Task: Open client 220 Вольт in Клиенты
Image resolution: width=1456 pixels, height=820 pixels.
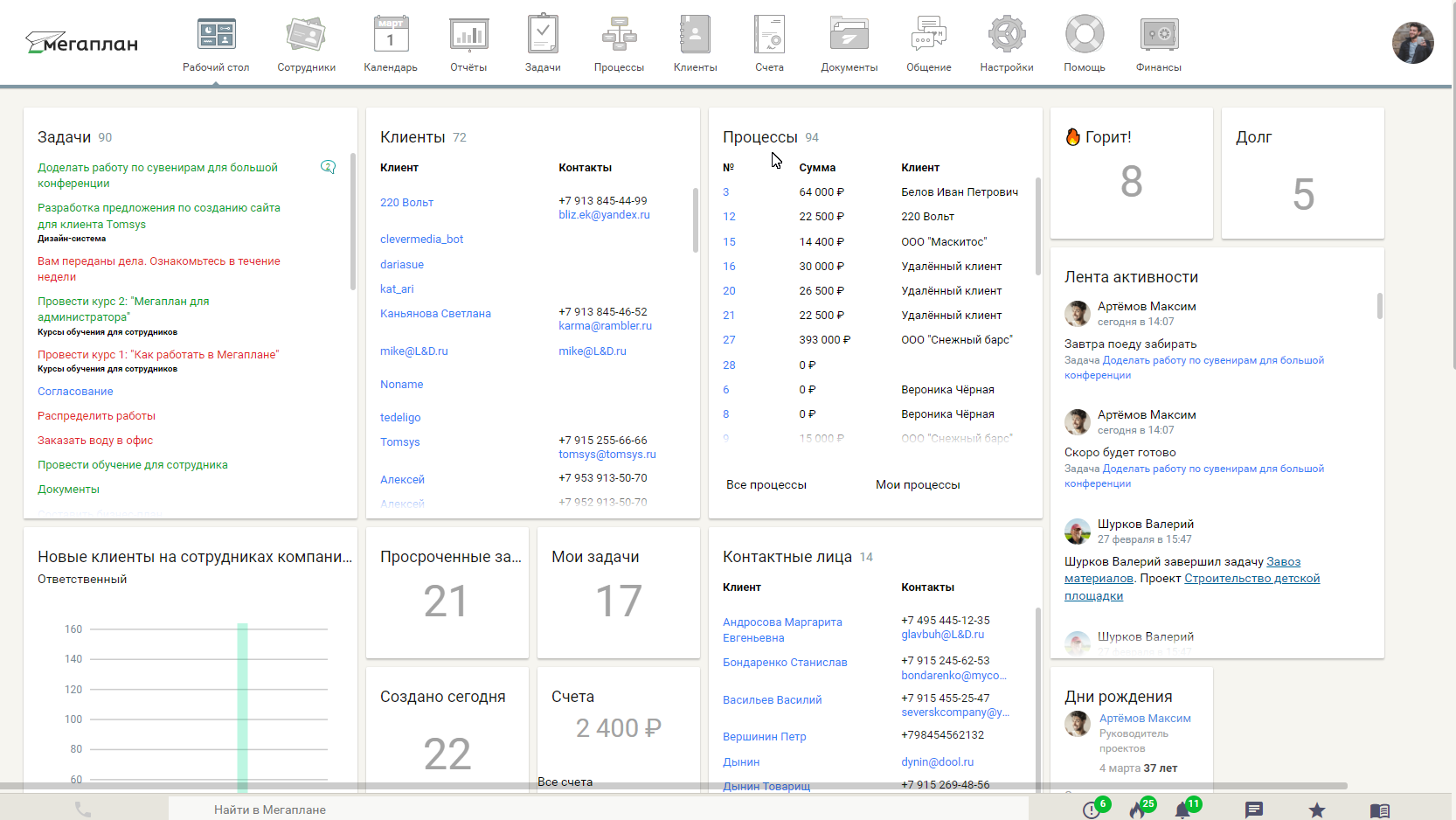Action: click(406, 203)
